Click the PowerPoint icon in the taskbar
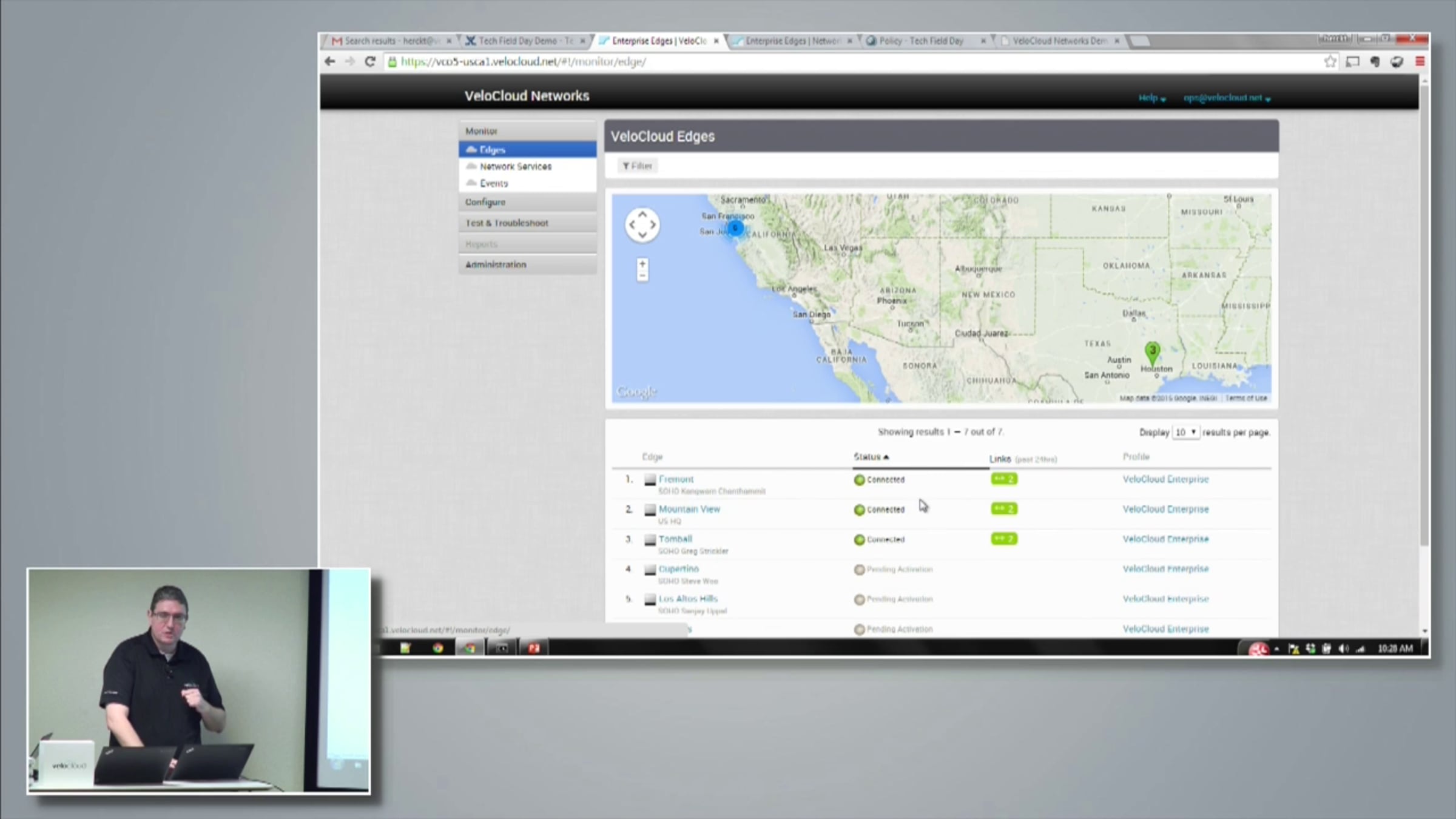Screen dimensions: 1456x819 [x=534, y=648]
